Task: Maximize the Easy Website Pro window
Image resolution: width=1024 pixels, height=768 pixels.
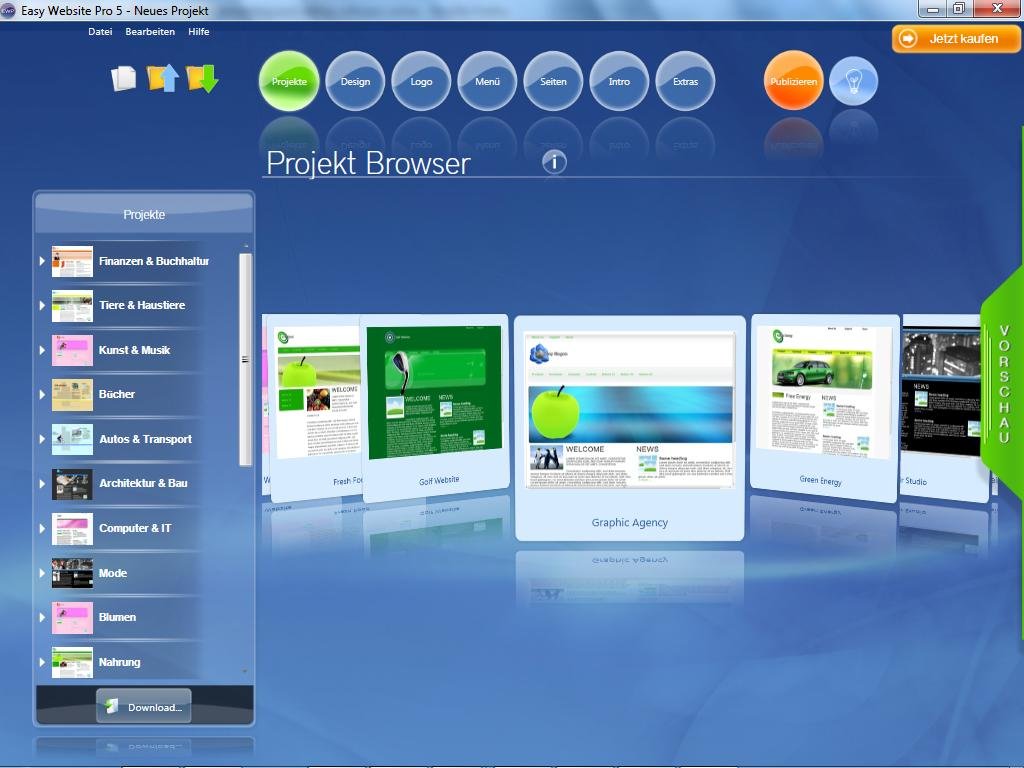Action: [x=959, y=8]
